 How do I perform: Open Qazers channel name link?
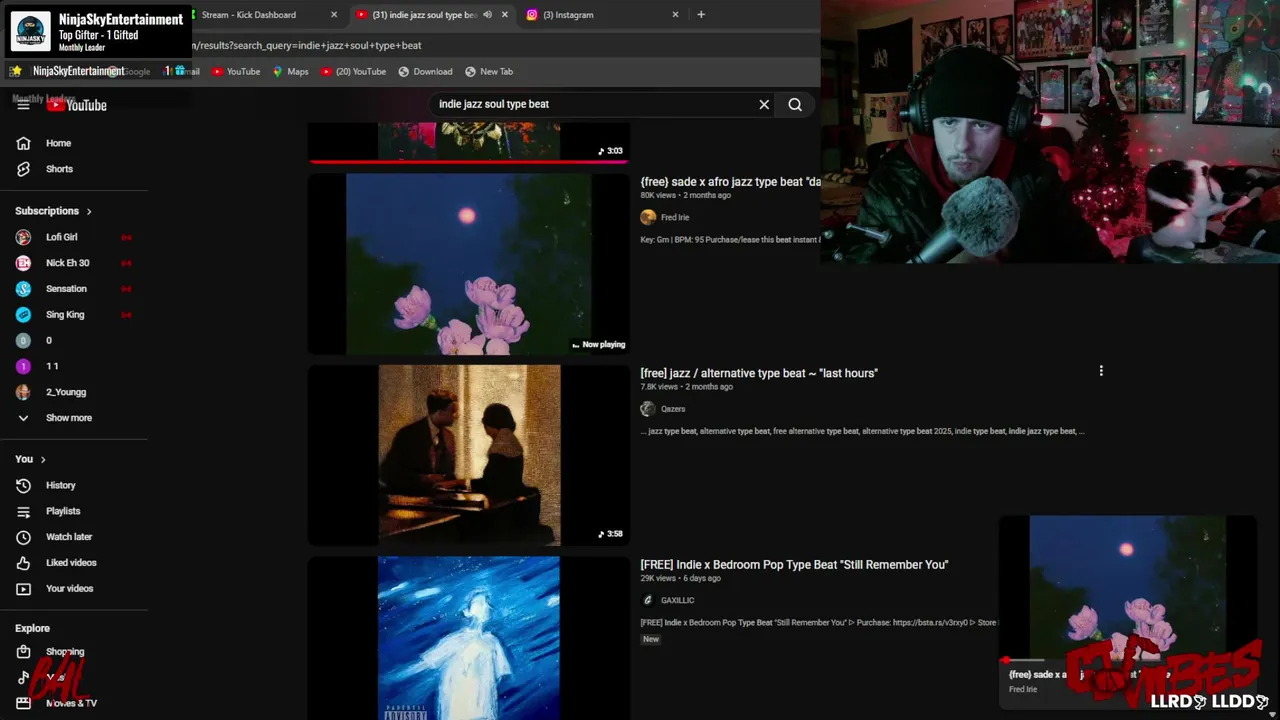click(x=673, y=409)
